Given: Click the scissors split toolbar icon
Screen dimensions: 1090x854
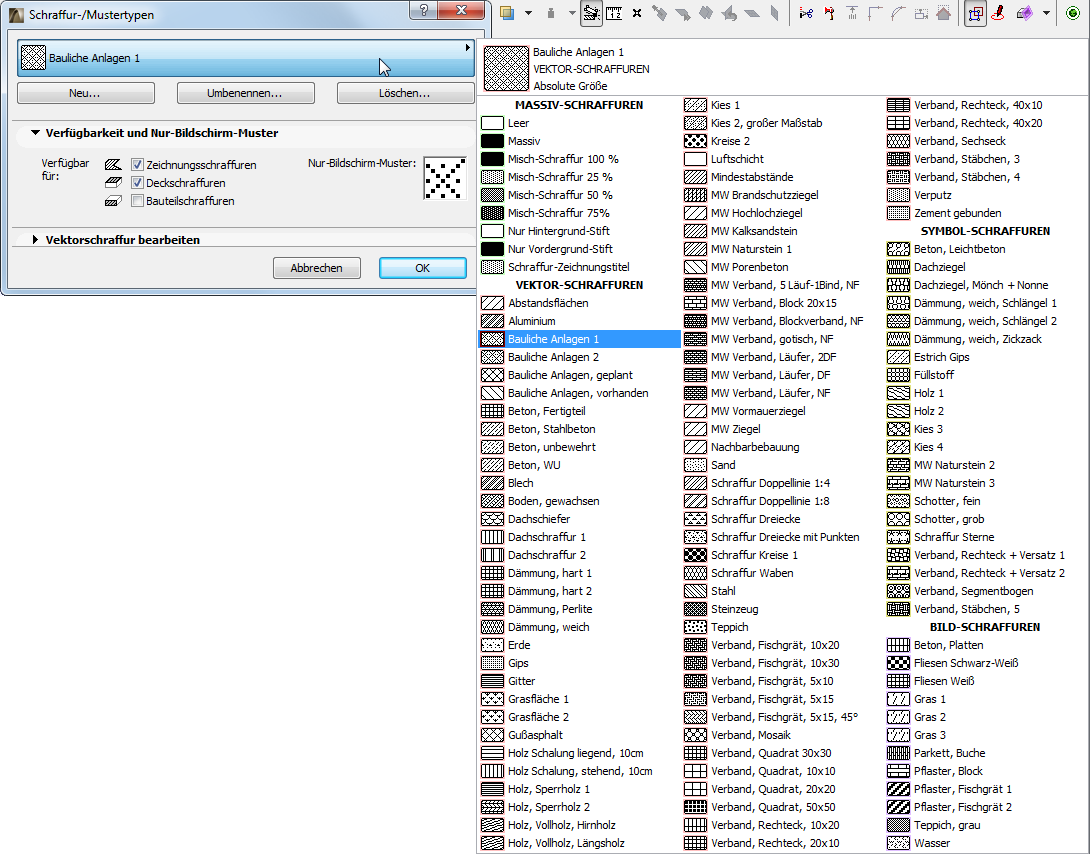Looking at the screenshot, I should 806,13.
